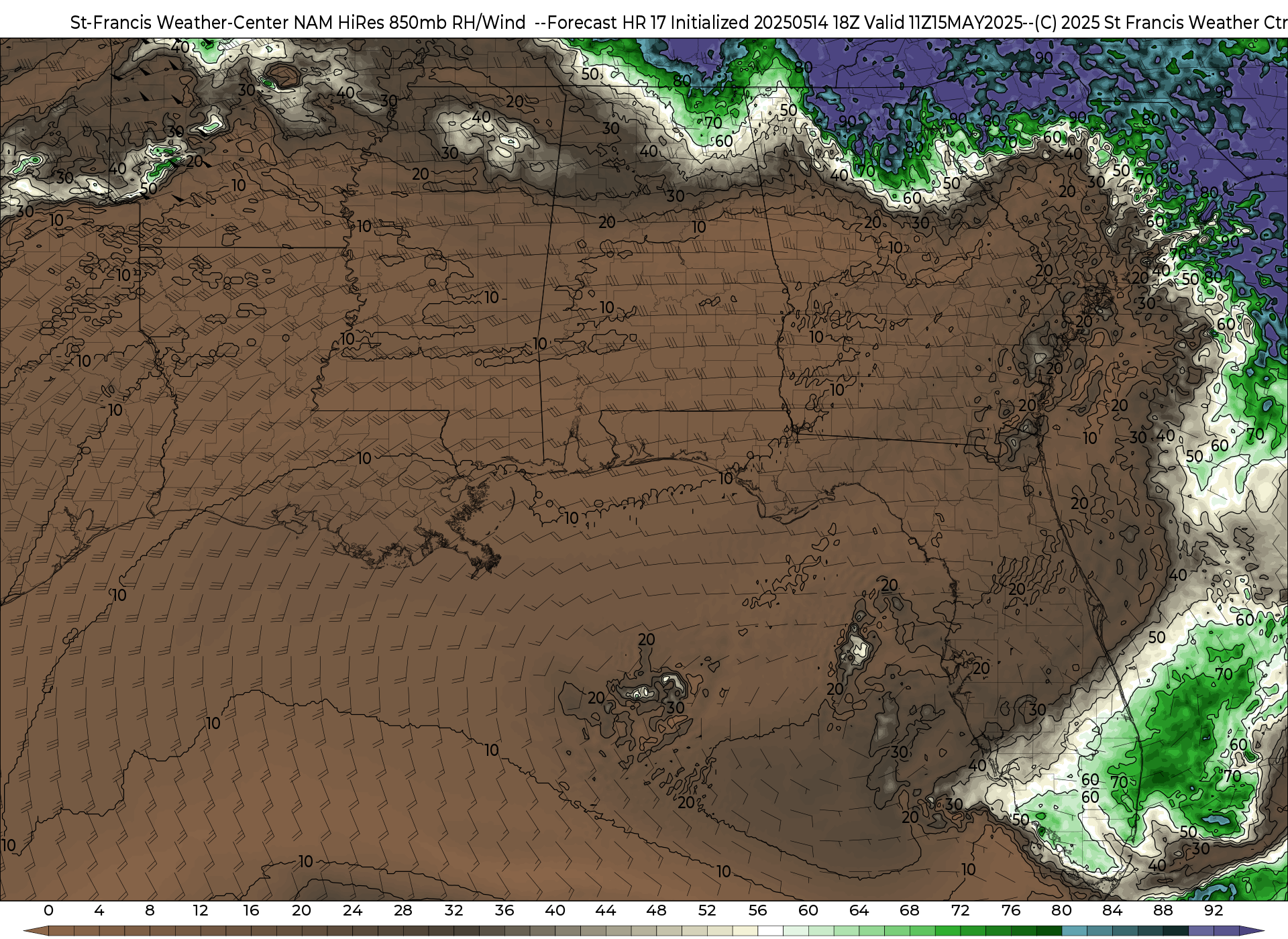The image size is (1288, 939).
Task: Click the colorbar tick label "16"
Action: click(251, 910)
